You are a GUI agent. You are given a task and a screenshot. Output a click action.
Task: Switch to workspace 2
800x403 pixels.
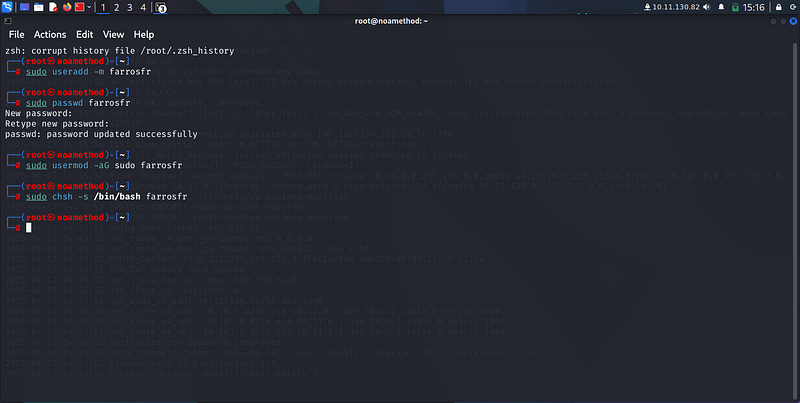click(116, 8)
